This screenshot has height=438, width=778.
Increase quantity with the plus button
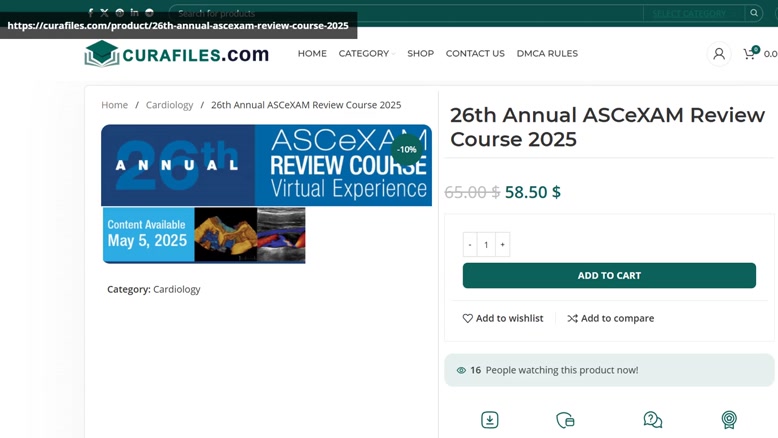point(503,245)
